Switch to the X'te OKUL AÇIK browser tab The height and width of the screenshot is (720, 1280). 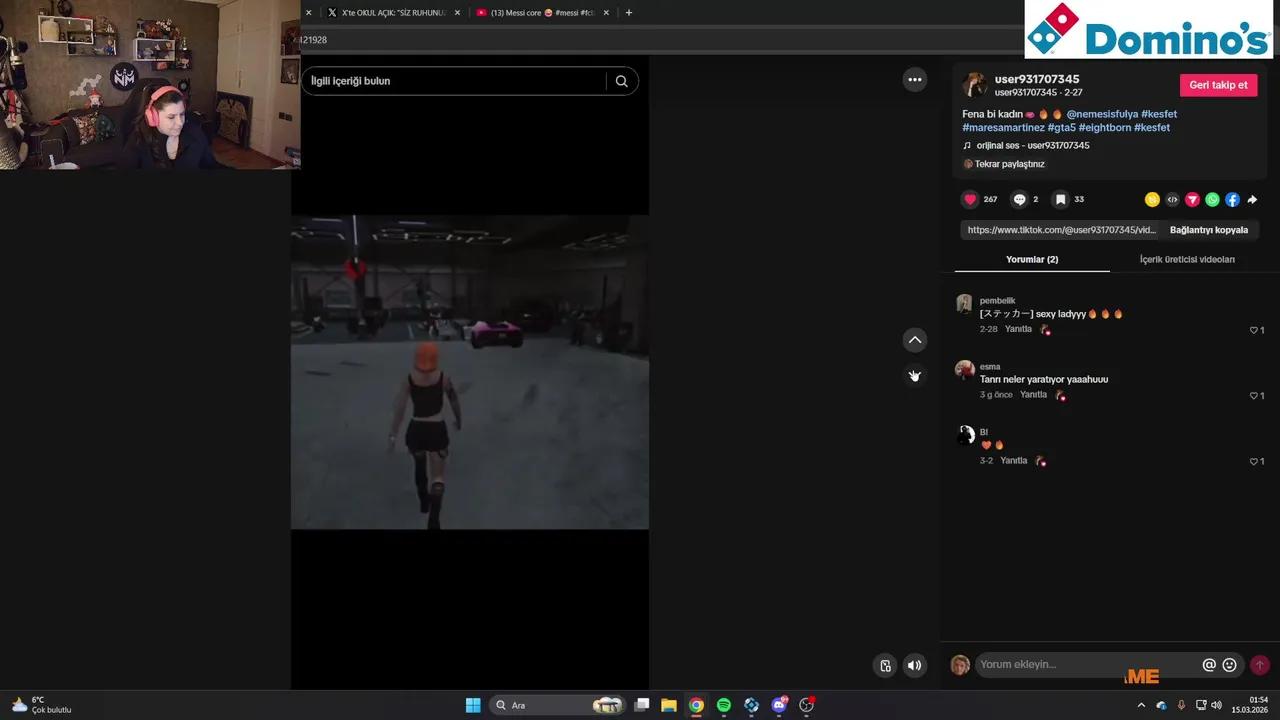pyautogui.click(x=393, y=13)
